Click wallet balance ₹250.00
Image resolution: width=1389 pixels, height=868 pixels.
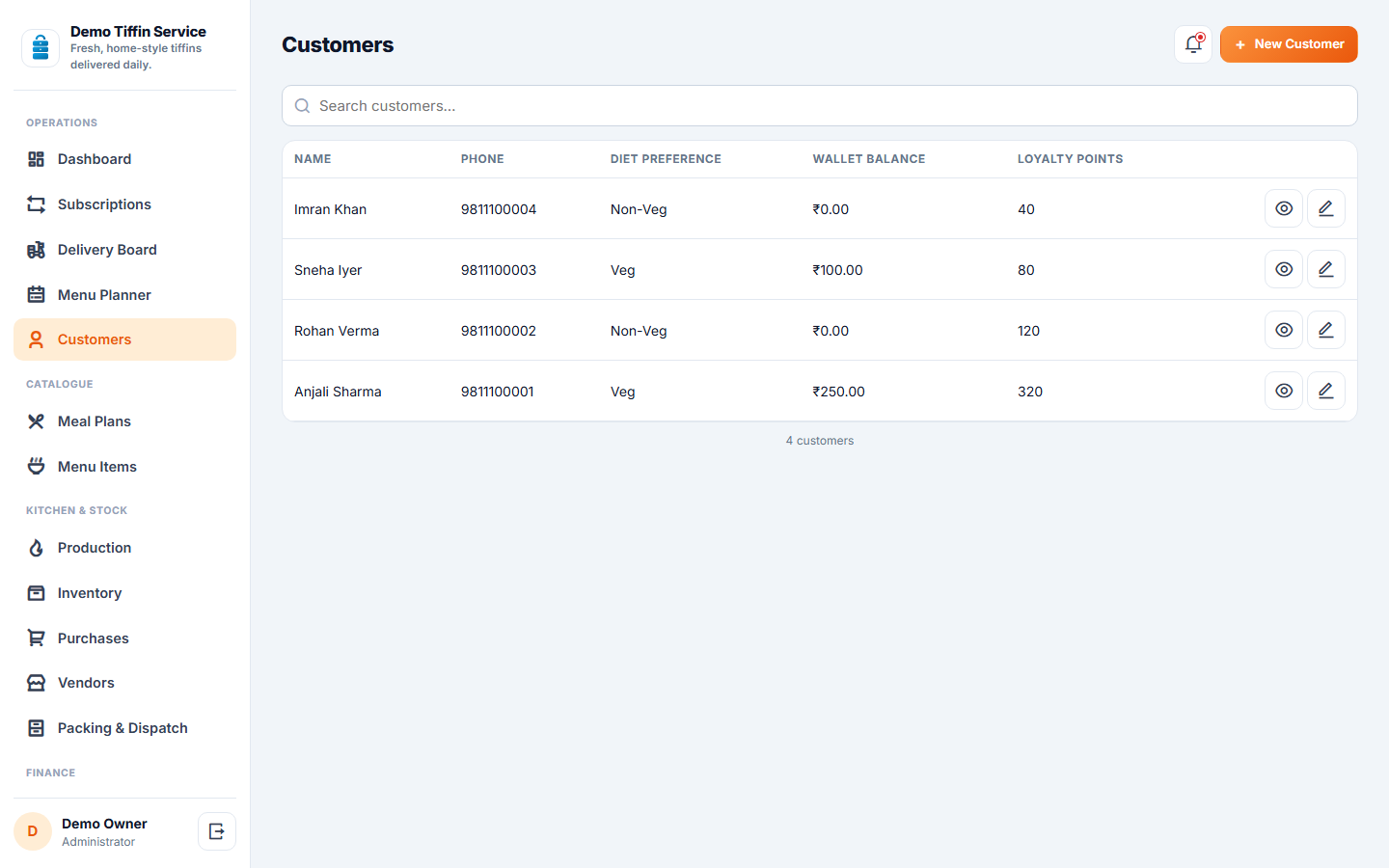pos(839,392)
